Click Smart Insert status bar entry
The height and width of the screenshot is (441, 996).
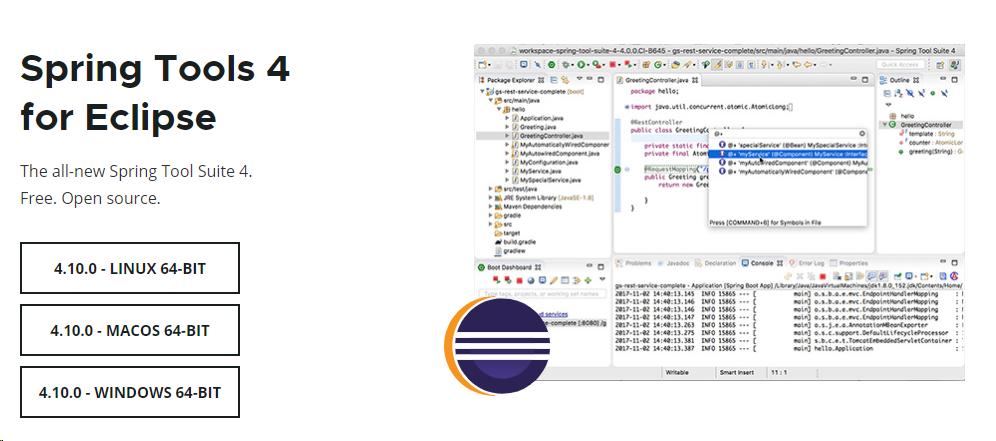point(737,372)
